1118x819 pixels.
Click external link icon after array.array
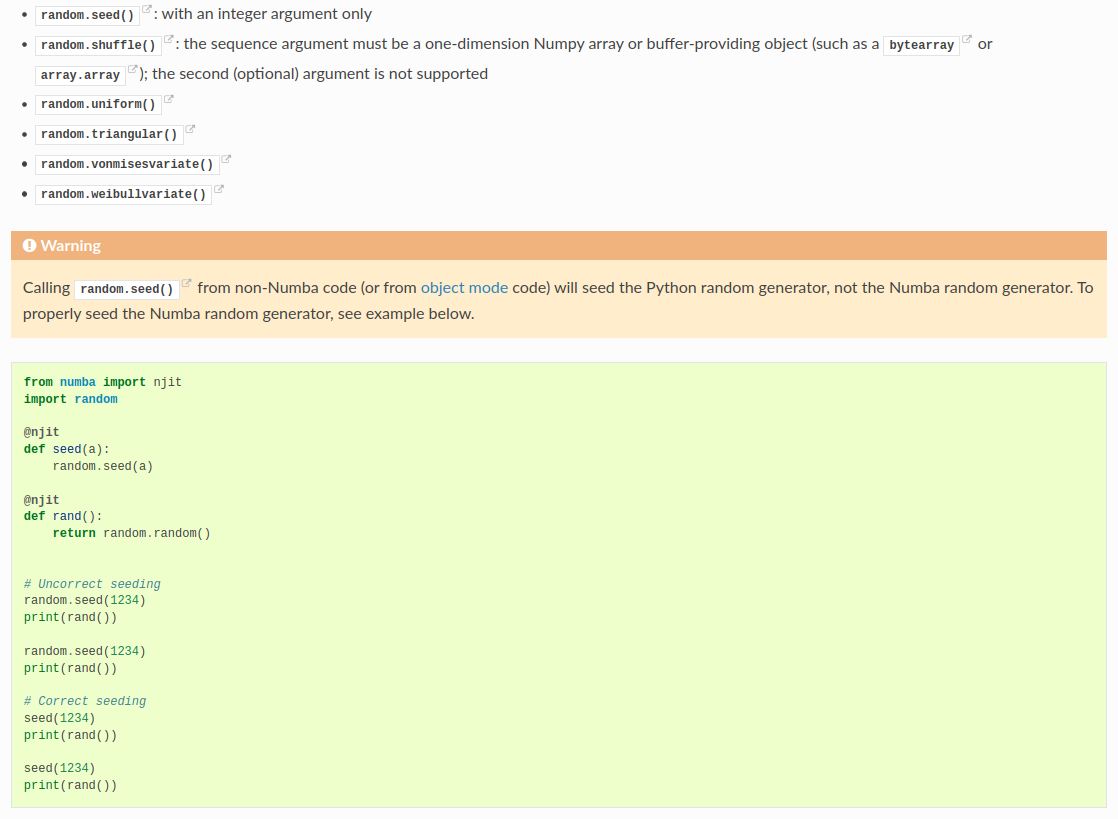click(133, 69)
